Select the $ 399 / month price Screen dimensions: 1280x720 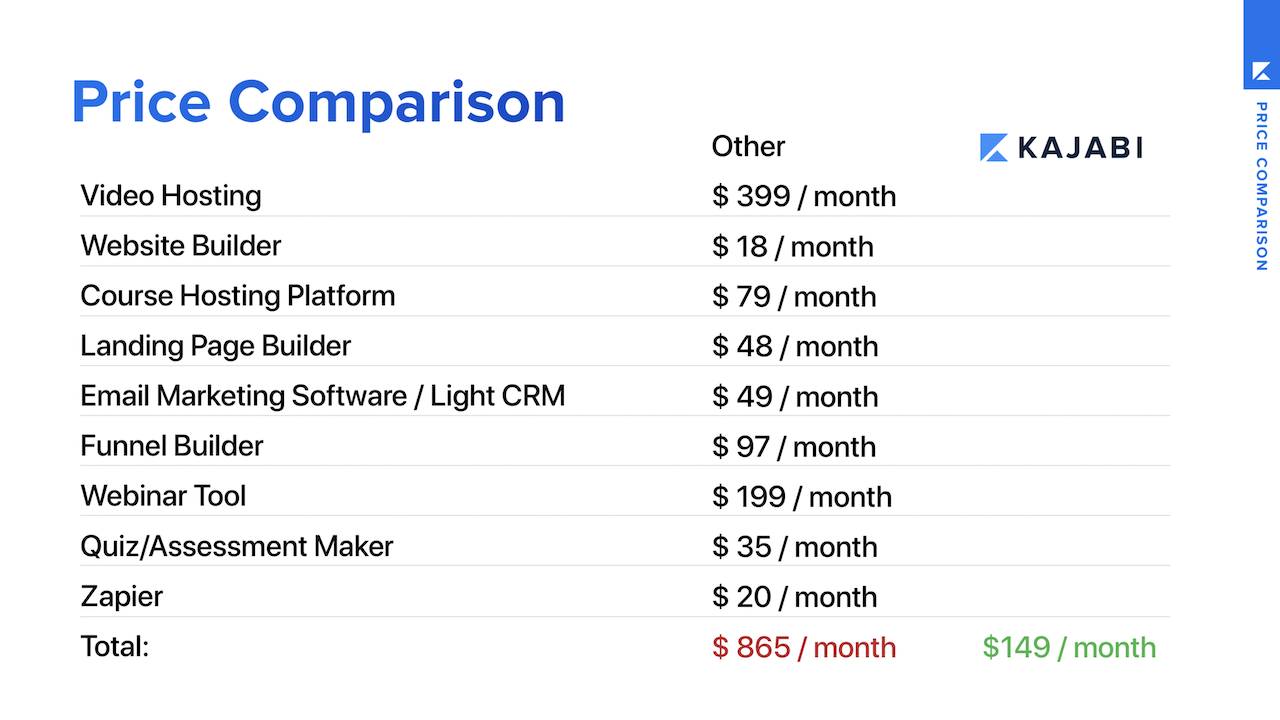pyautogui.click(x=804, y=196)
